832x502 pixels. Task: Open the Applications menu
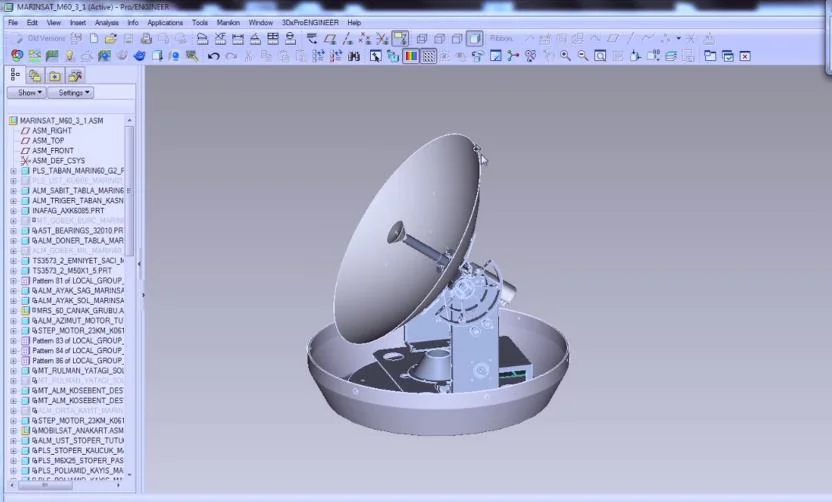click(x=165, y=23)
